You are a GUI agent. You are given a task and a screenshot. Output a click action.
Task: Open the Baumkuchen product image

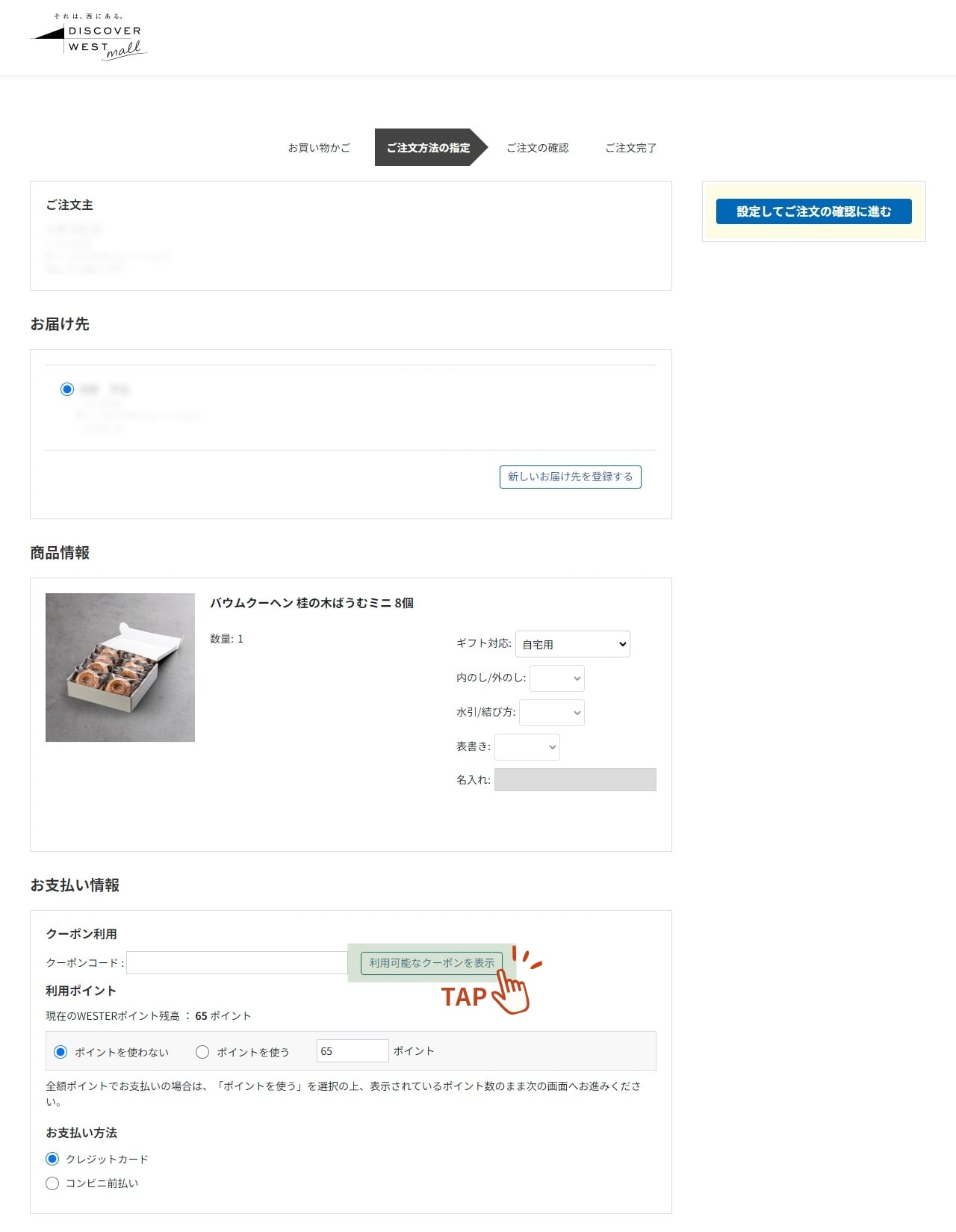pyautogui.click(x=120, y=667)
